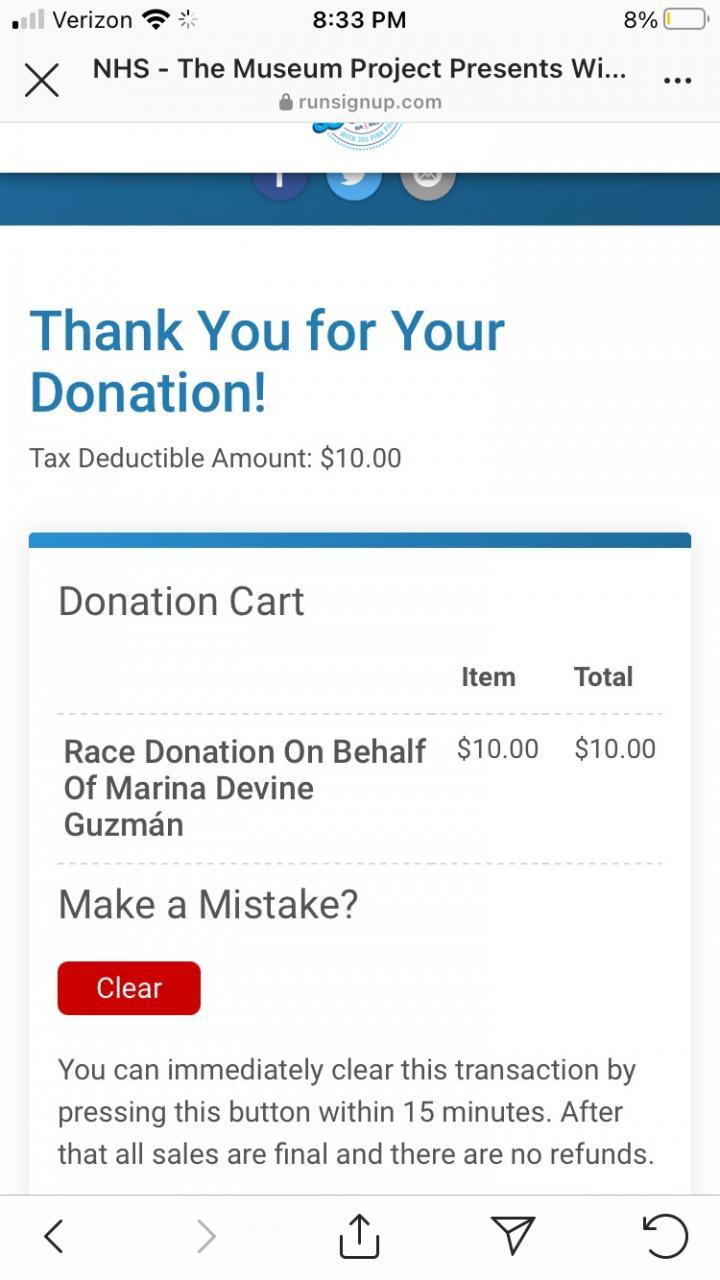The width and height of the screenshot is (720, 1280).
Task: Open the share sheet icon
Action: click(x=359, y=1237)
